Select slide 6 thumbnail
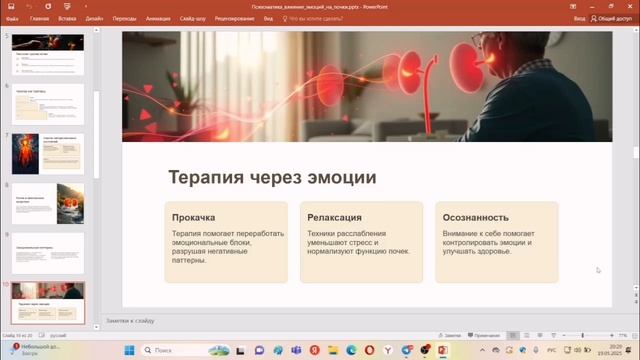The width and height of the screenshot is (640, 360). pos(48,104)
